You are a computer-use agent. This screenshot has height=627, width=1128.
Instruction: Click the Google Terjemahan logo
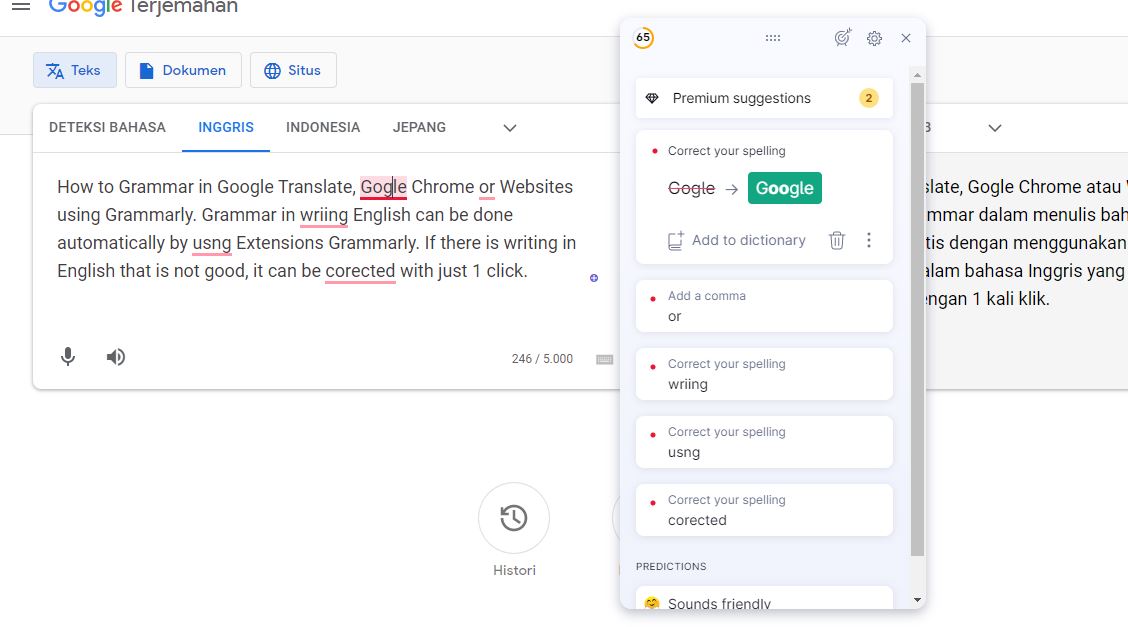point(143,7)
